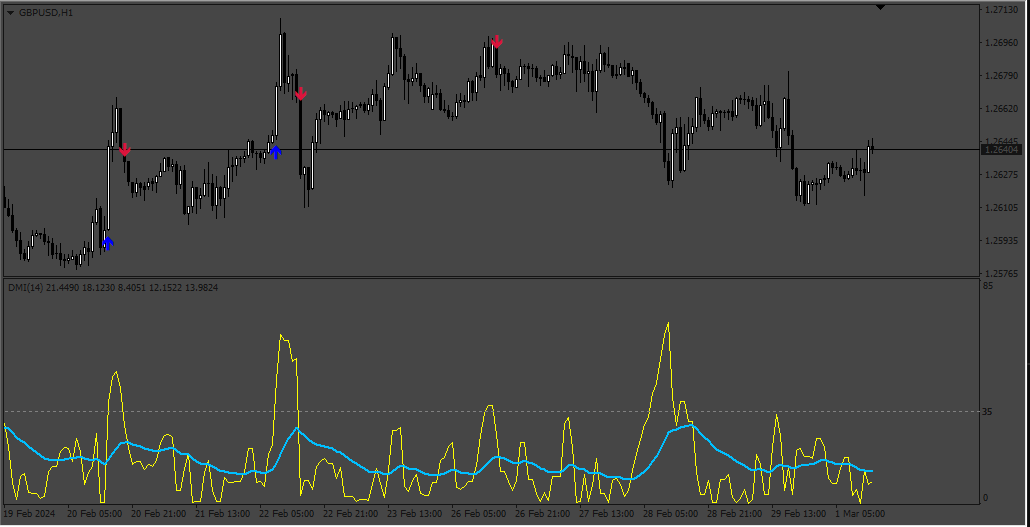The height and width of the screenshot is (527, 1030).
Task: Select the red down arrow near the 1.26790 level
Action: 300,93
